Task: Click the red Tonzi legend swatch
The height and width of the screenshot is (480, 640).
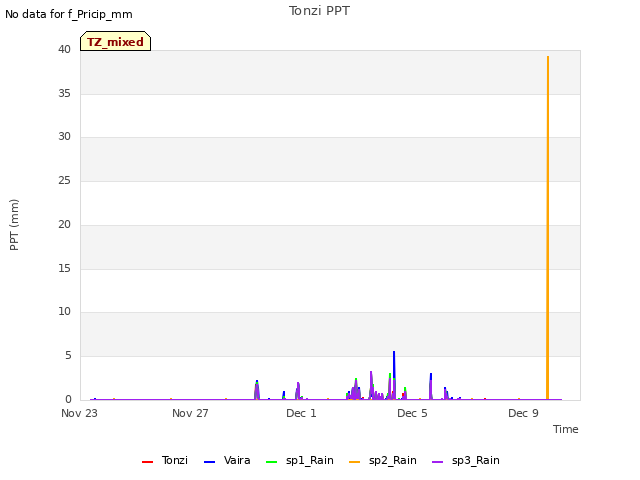Action: point(147,462)
